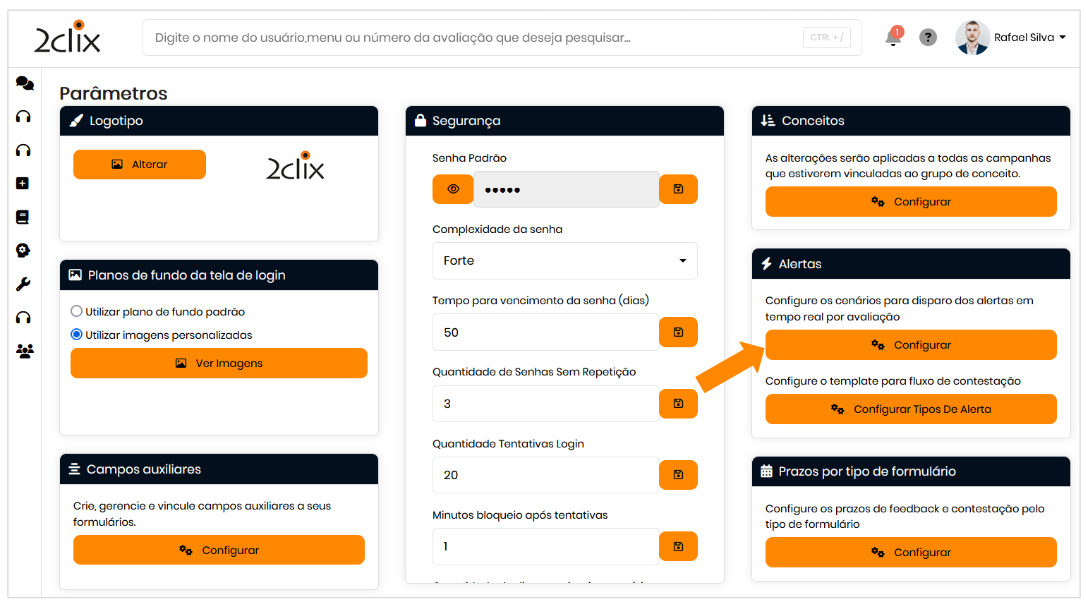Click Configurar under Conceitos panel
The height and width of the screenshot is (604, 1086).
[x=910, y=202]
